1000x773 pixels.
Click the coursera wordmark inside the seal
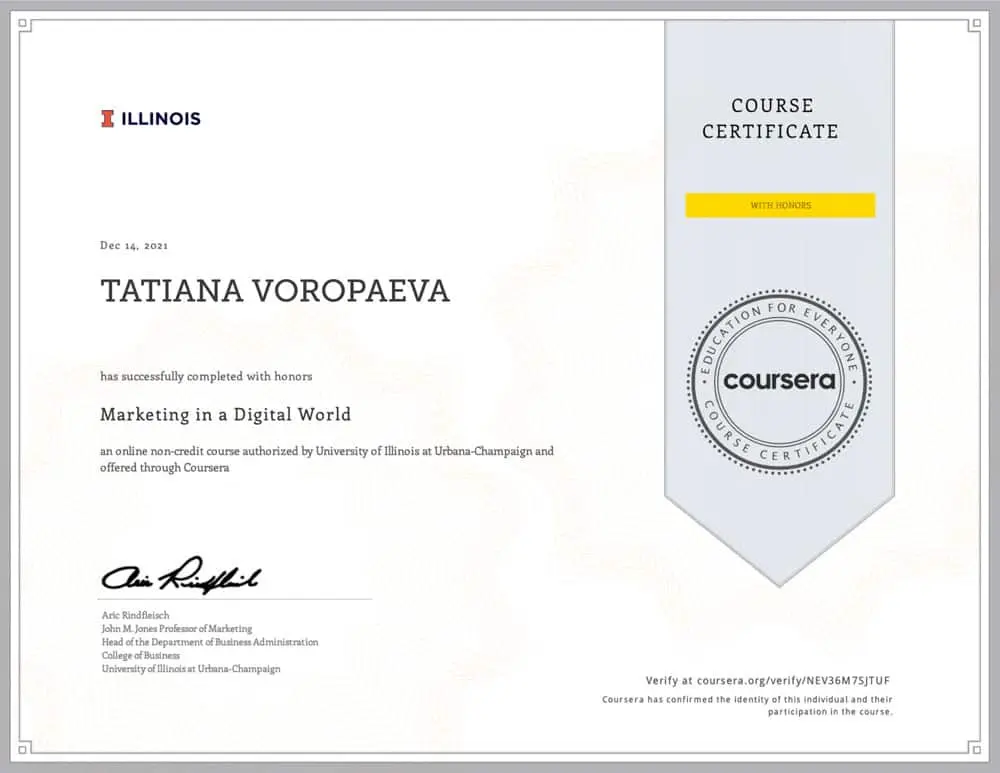[779, 381]
